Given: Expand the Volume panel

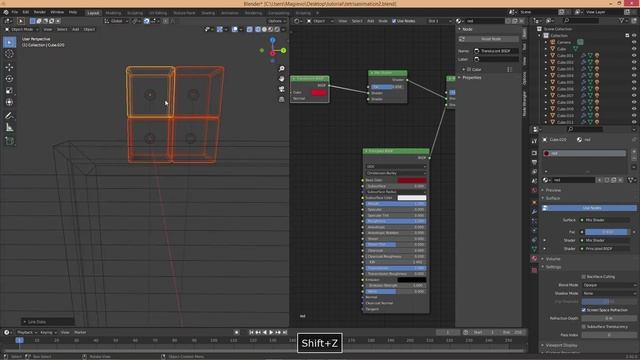Looking at the screenshot, I should pos(553,259).
